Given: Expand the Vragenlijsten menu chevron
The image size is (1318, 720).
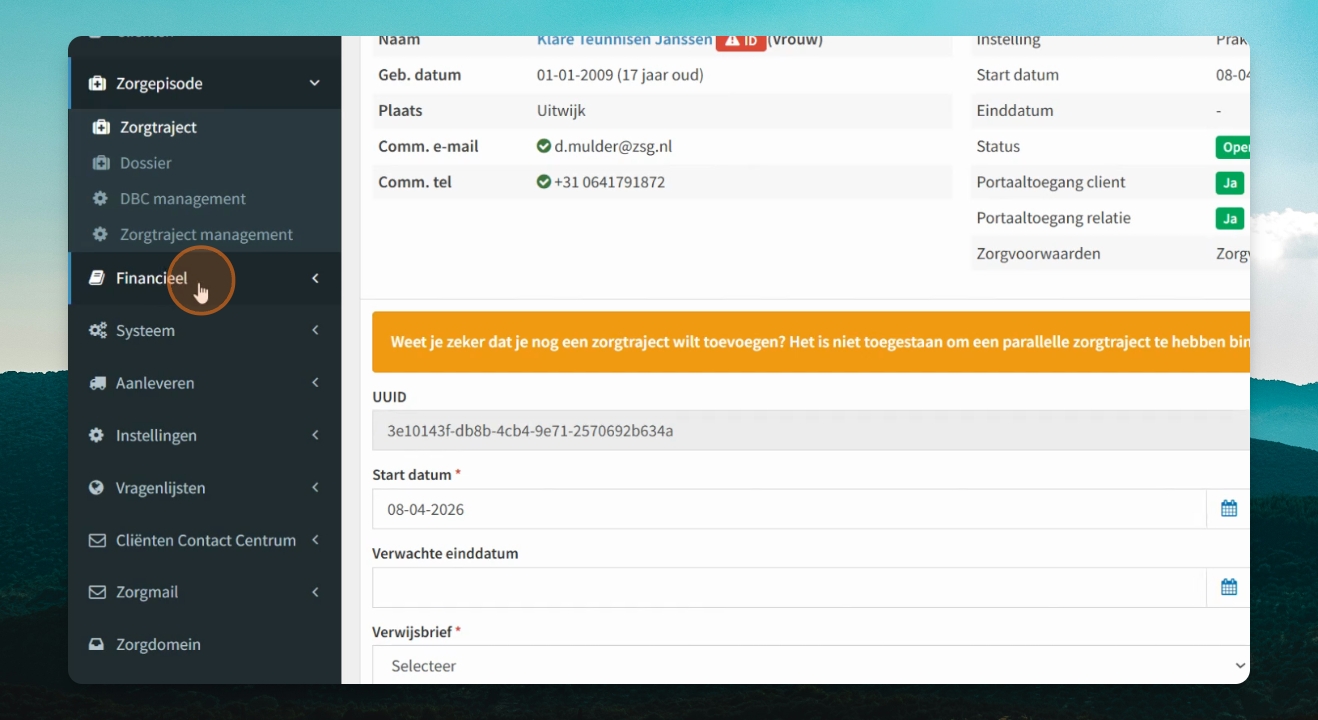Looking at the screenshot, I should [315, 488].
